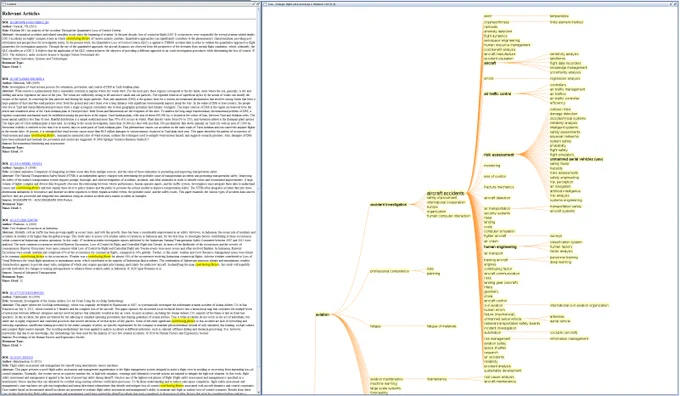This screenshot has height=396, width=680.
Task: Select the 'systems engineering' node
Action: click(x=566, y=200)
